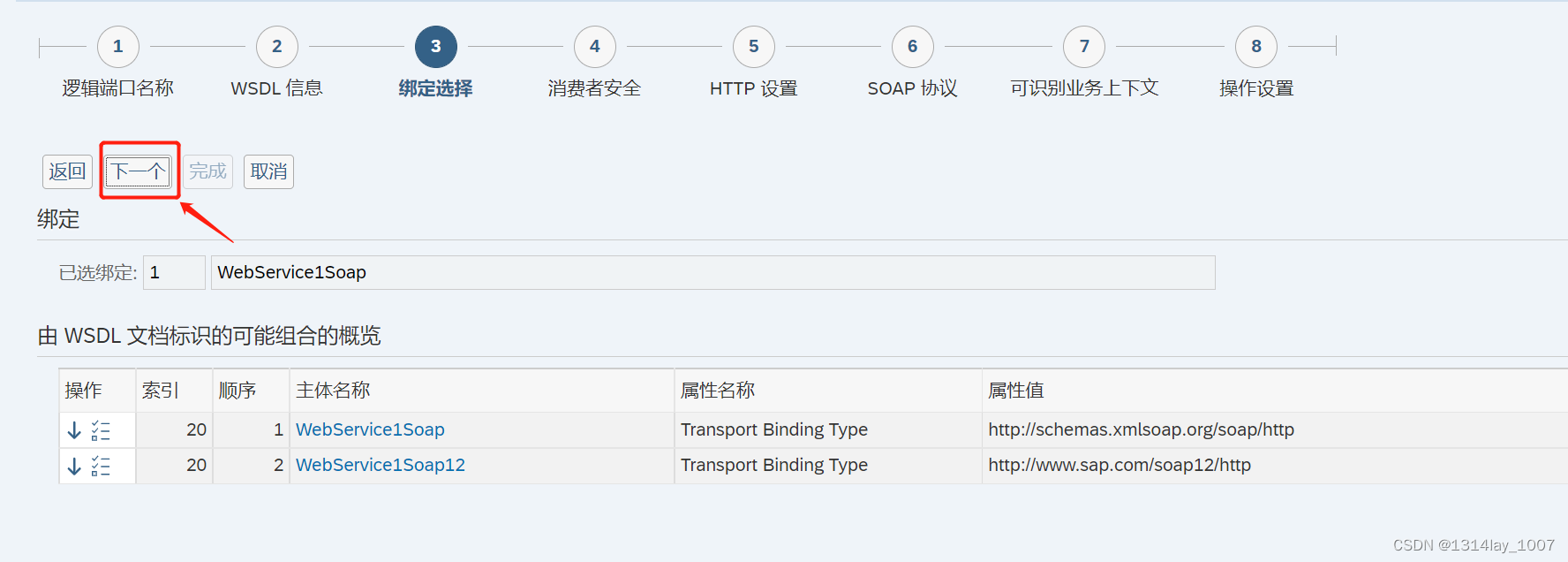Click checklist icon in WebService1Soap12 row
The image size is (1568, 562).
point(101,466)
